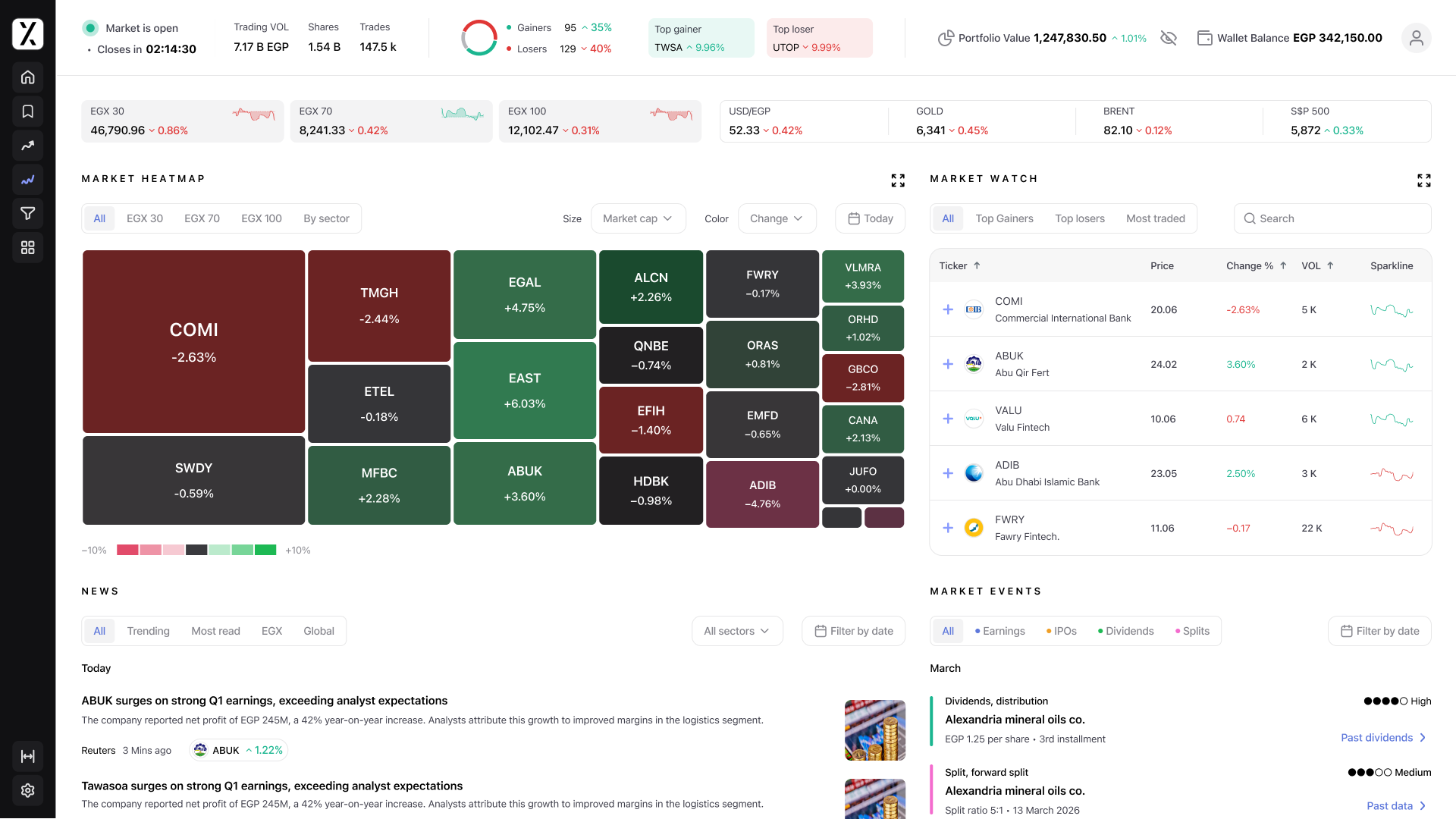
Task: Add COMI to watchlist with plus
Action: click(x=948, y=309)
